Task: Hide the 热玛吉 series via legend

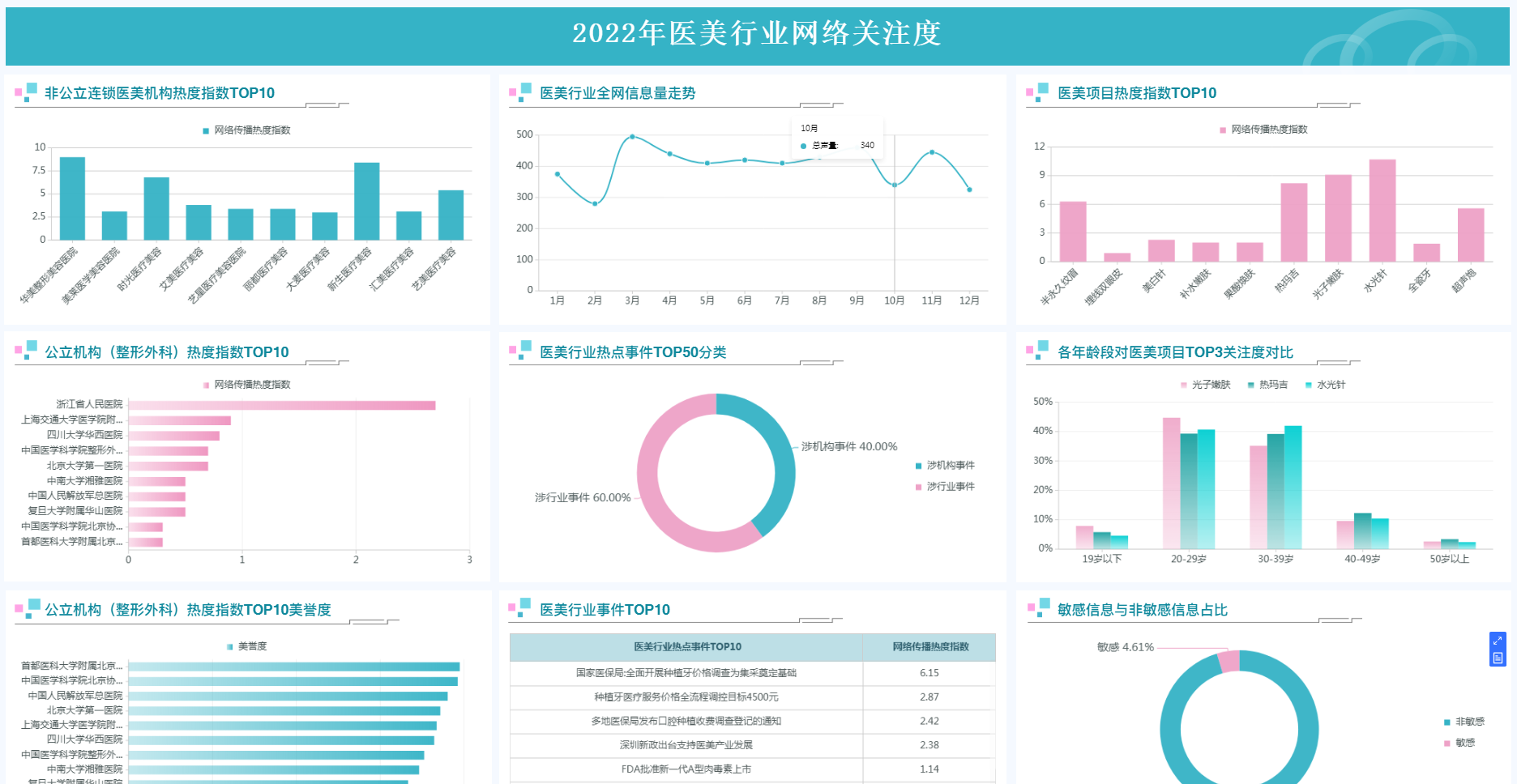Action: (1268, 385)
